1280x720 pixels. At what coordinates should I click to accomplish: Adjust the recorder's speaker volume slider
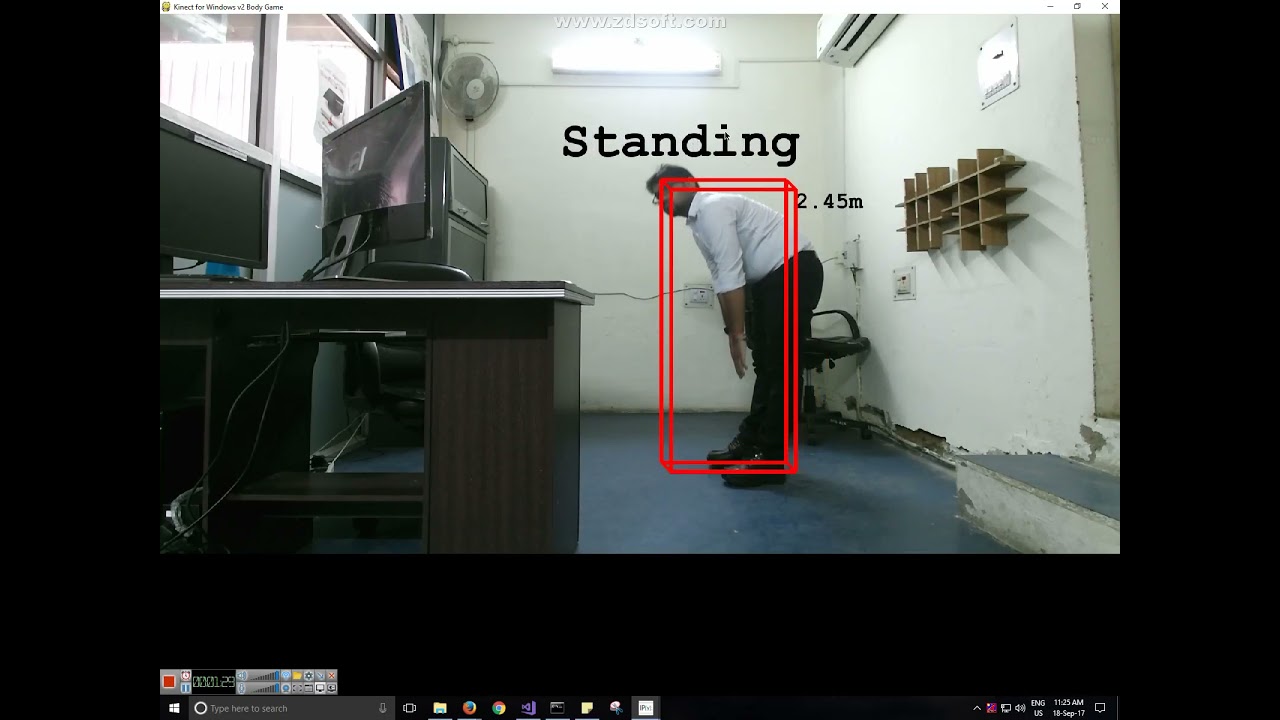[265, 675]
